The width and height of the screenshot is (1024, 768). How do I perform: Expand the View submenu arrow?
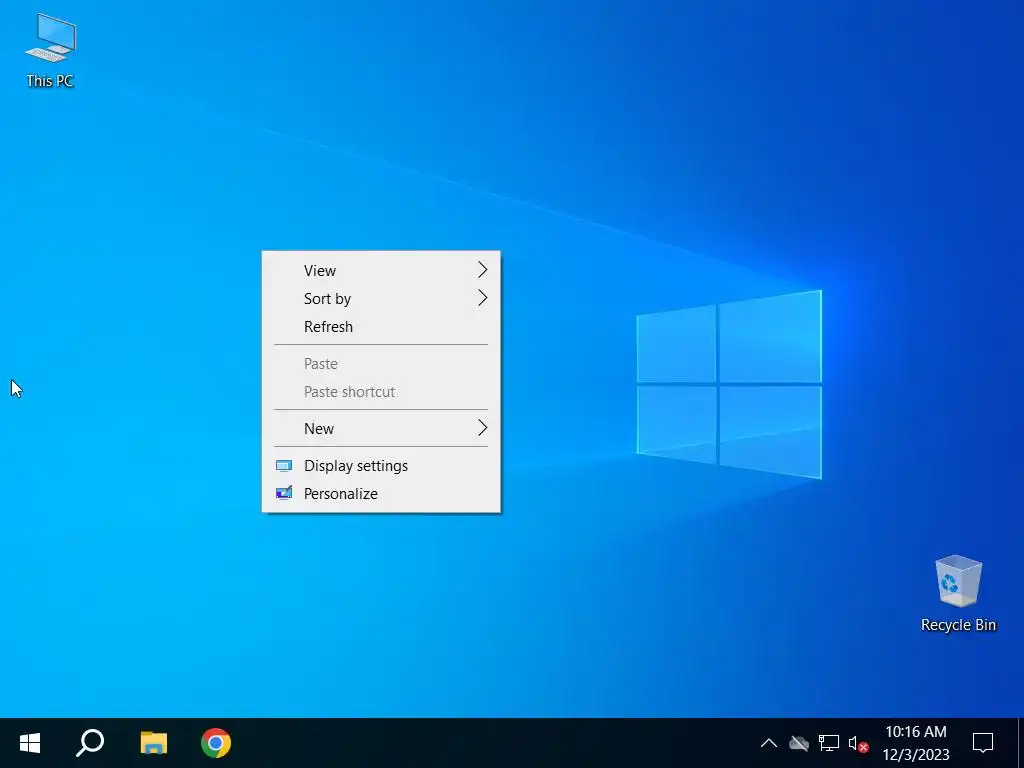pos(482,270)
